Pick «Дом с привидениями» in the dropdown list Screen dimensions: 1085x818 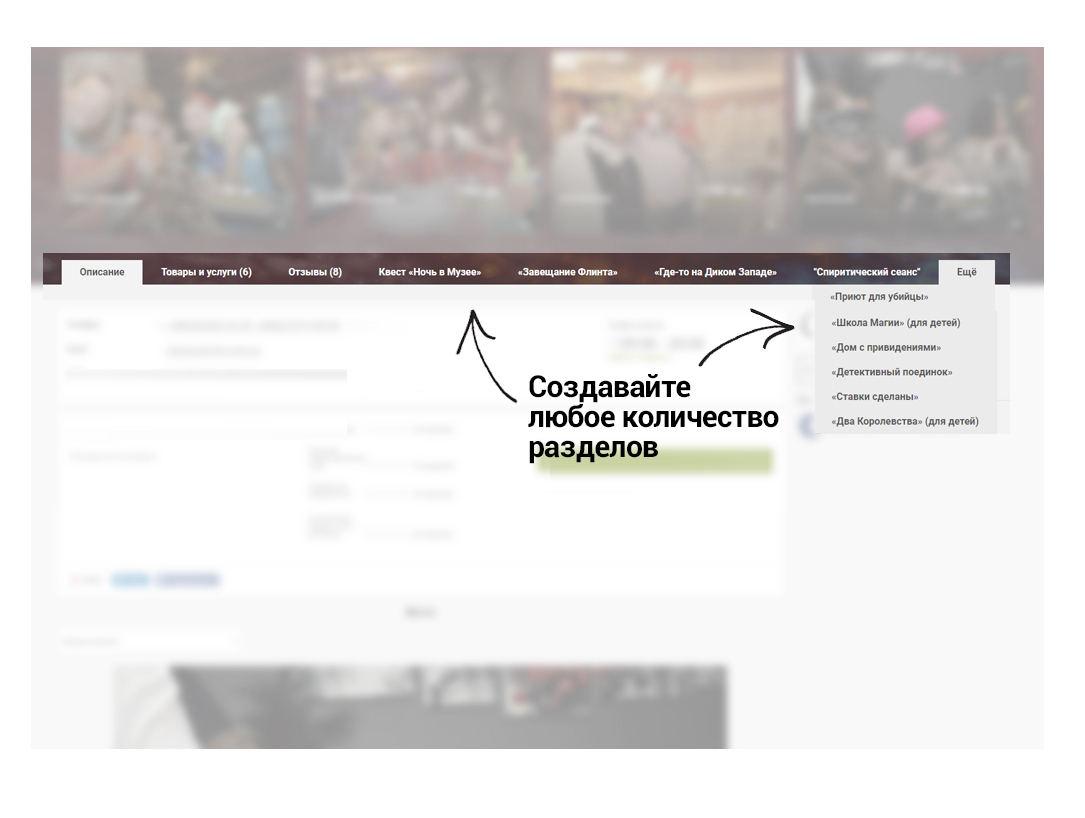click(x=886, y=348)
